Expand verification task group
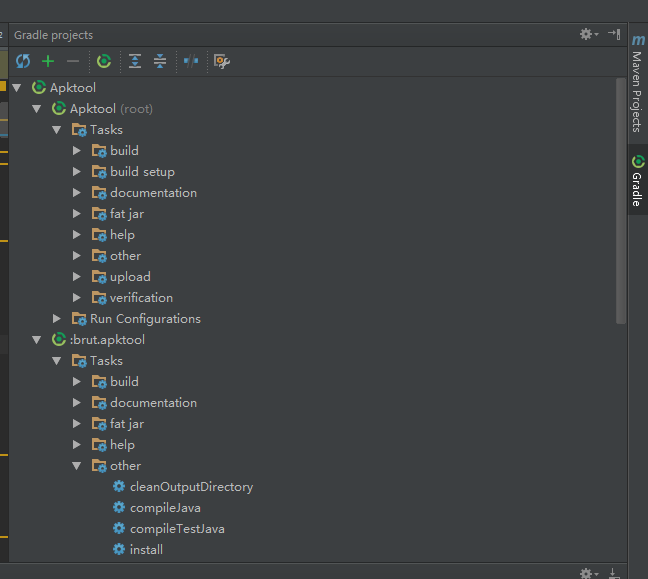Screen dimensions: 648x579 [x=76, y=298]
